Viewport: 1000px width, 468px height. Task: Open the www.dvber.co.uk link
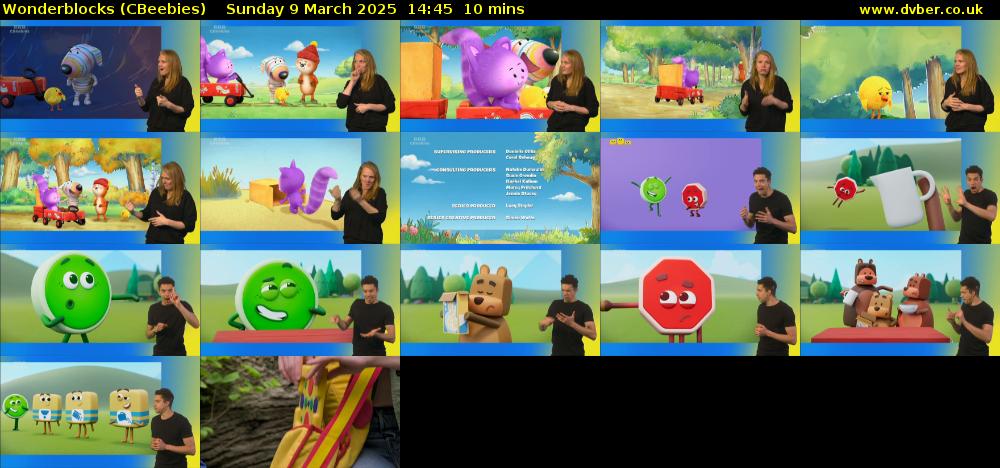tap(921, 10)
